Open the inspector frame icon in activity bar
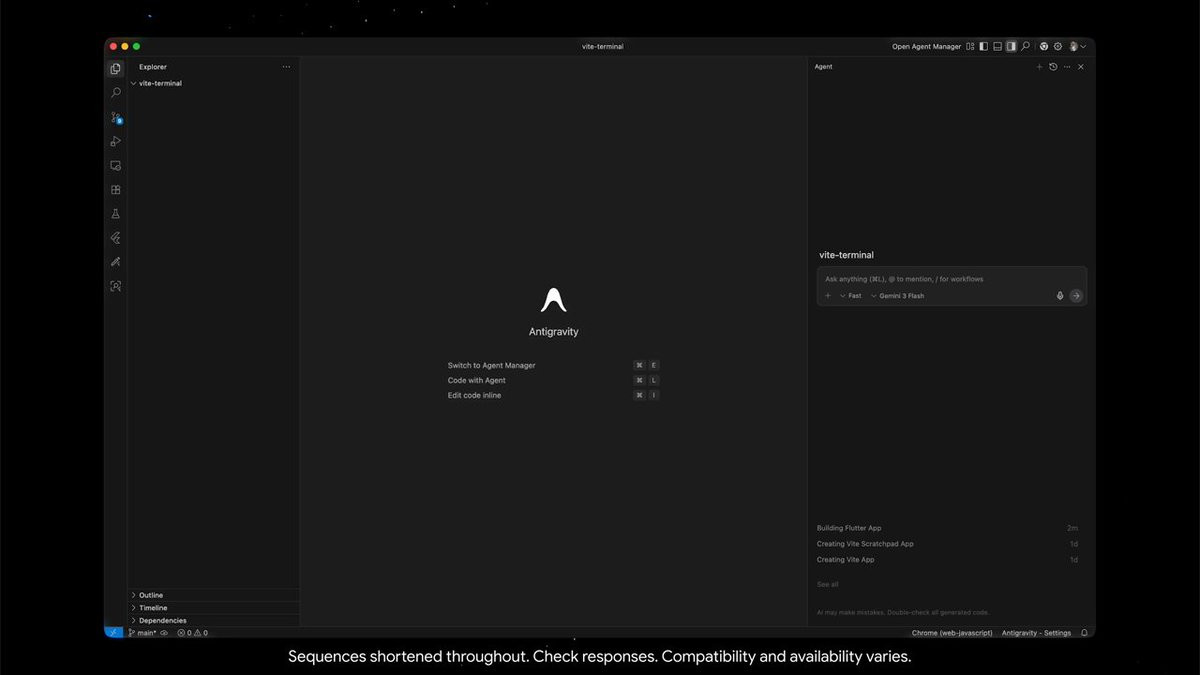This screenshot has width=1200, height=675. pos(116,286)
